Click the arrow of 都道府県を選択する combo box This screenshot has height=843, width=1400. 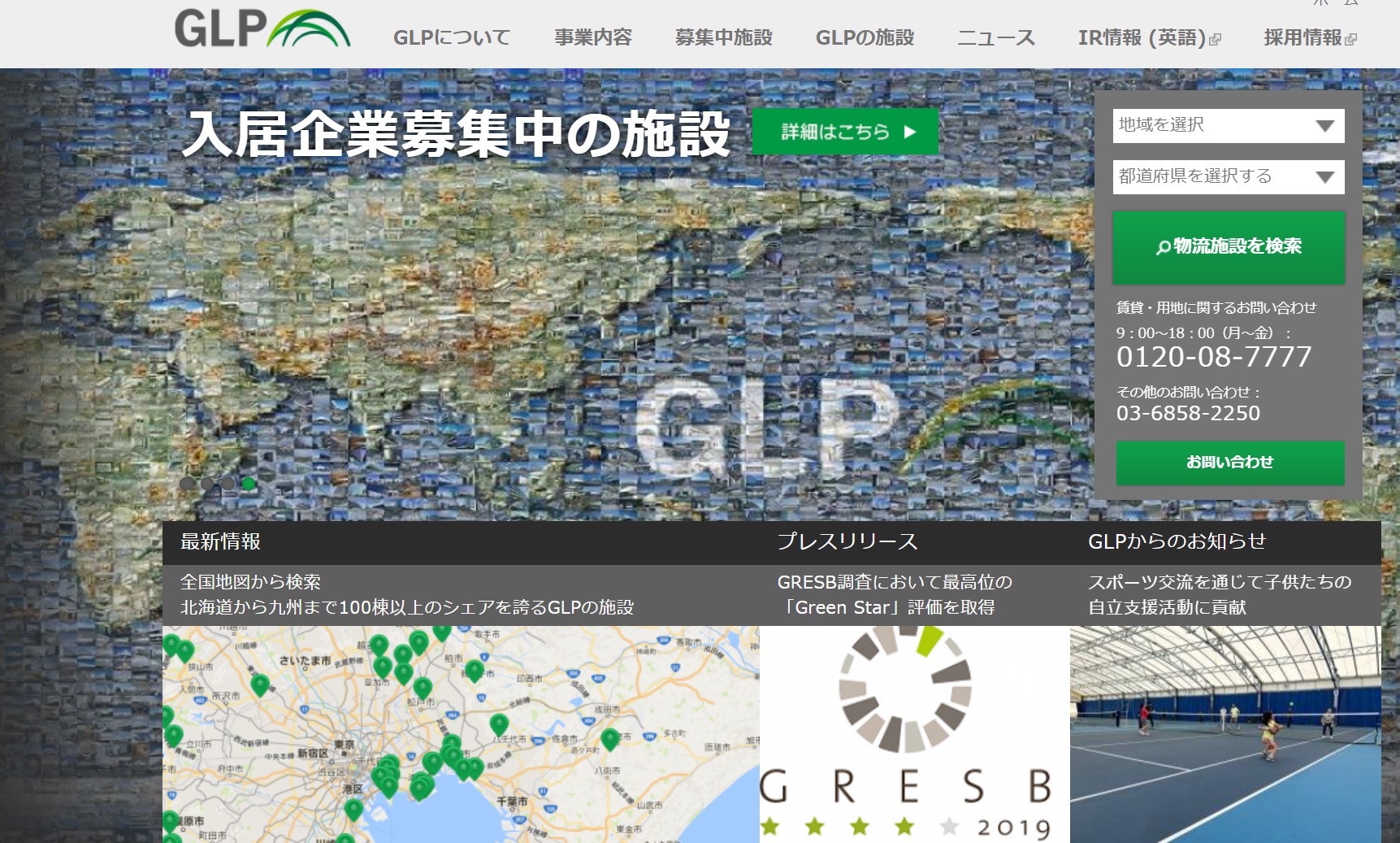1325,177
